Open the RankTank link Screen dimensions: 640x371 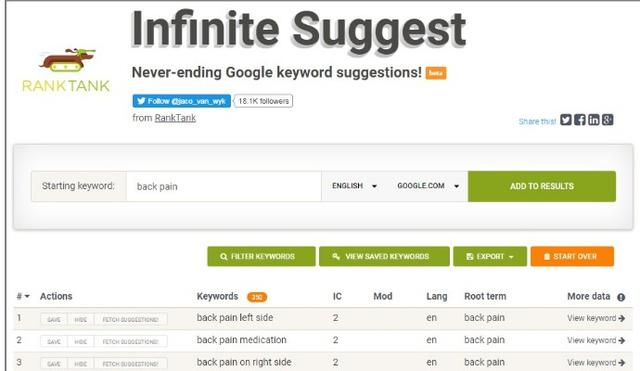(175, 118)
